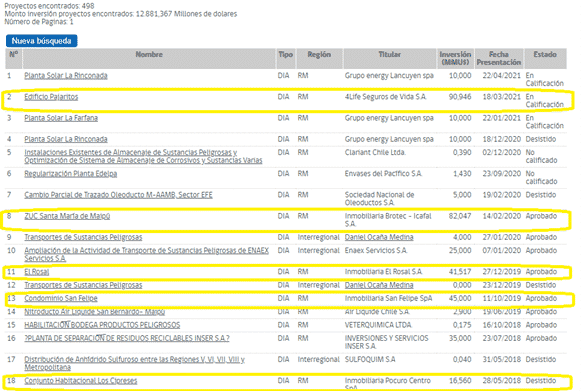Select Inmobiliaria Brotec - Icafal S.A. cell

tap(388, 220)
